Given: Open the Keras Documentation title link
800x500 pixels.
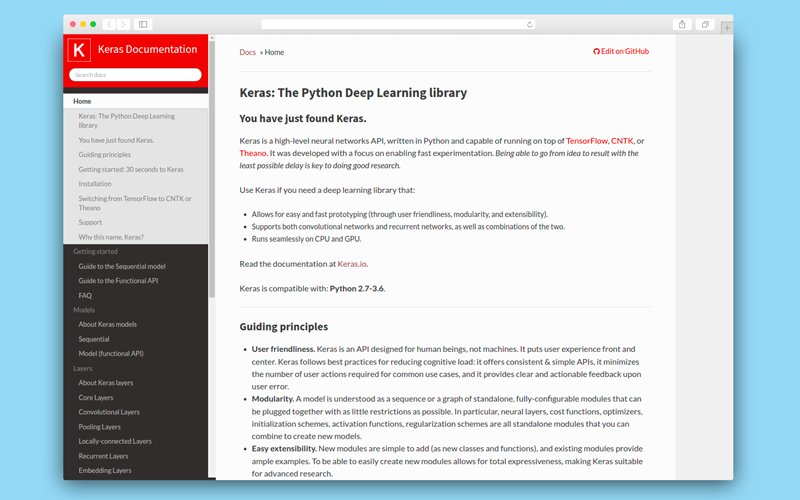Looking at the screenshot, I should [147, 49].
